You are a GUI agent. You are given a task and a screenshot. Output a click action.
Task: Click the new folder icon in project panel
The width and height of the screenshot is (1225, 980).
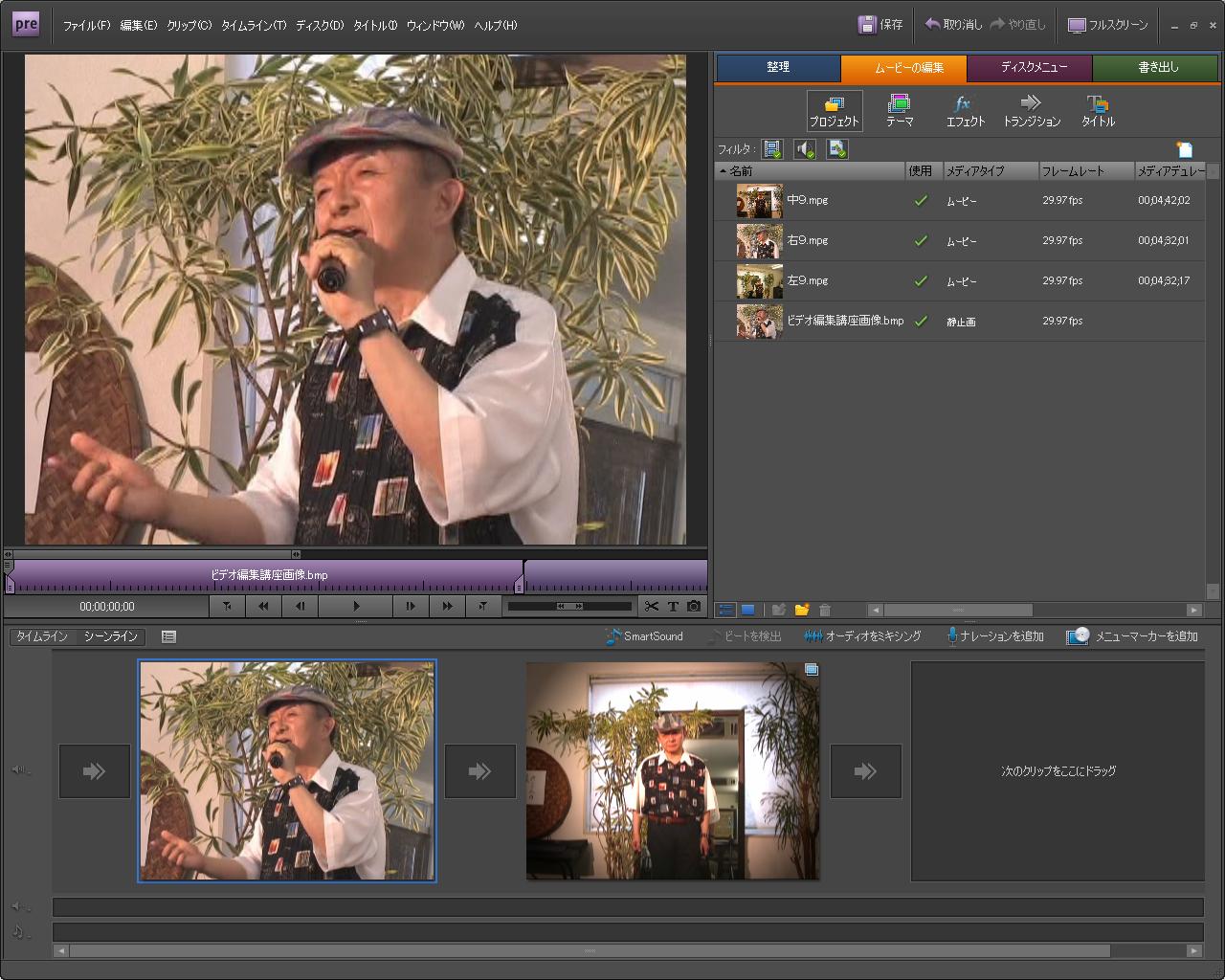[802, 610]
